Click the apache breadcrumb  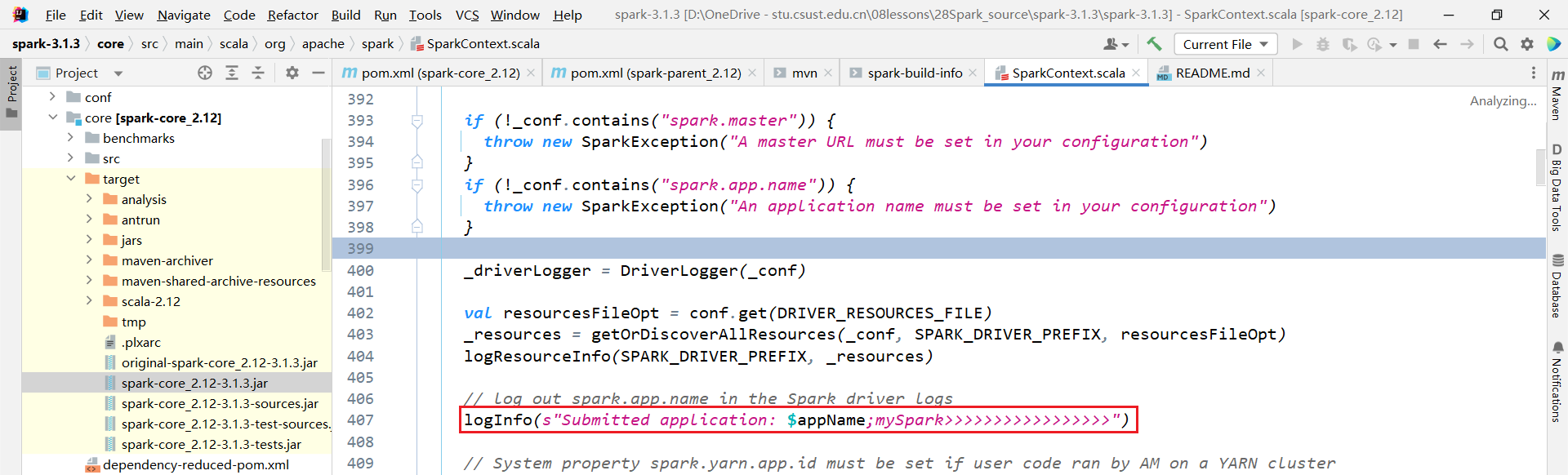pyautogui.click(x=323, y=44)
